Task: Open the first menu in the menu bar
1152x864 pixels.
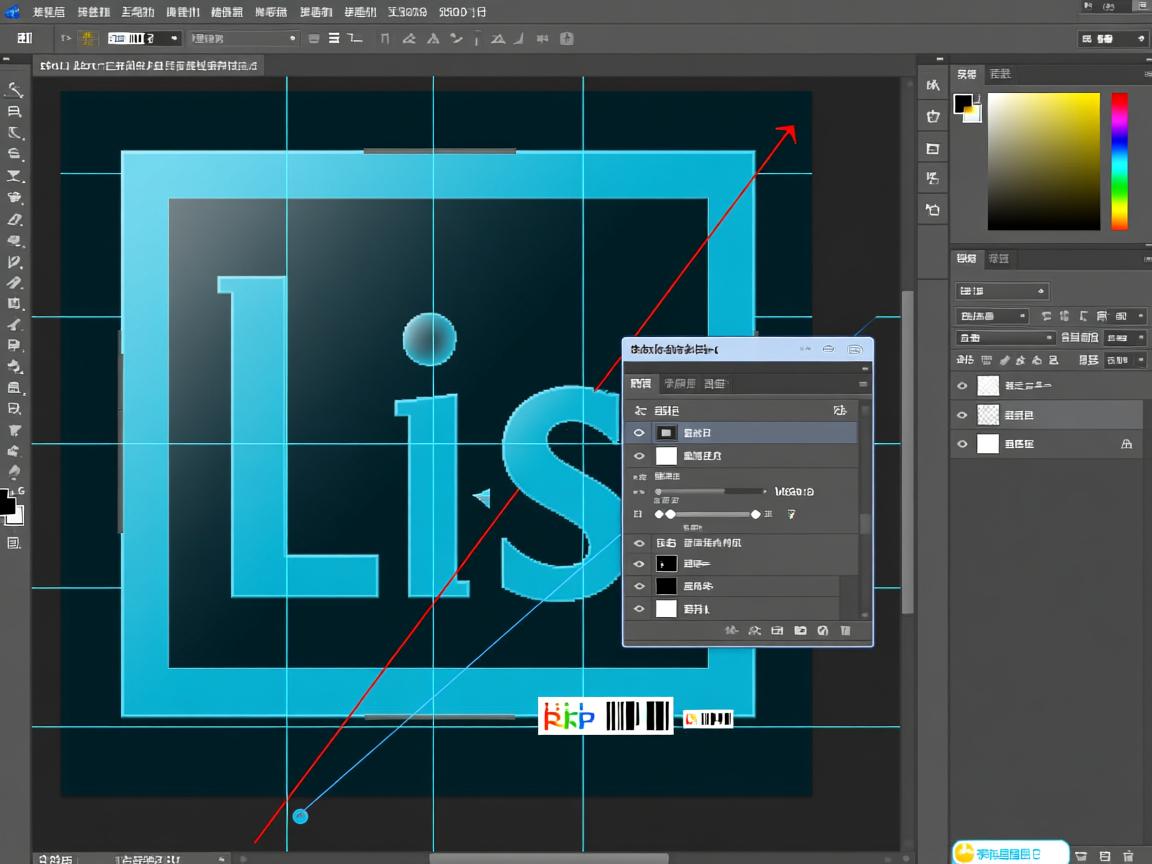Action: point(48,12)
